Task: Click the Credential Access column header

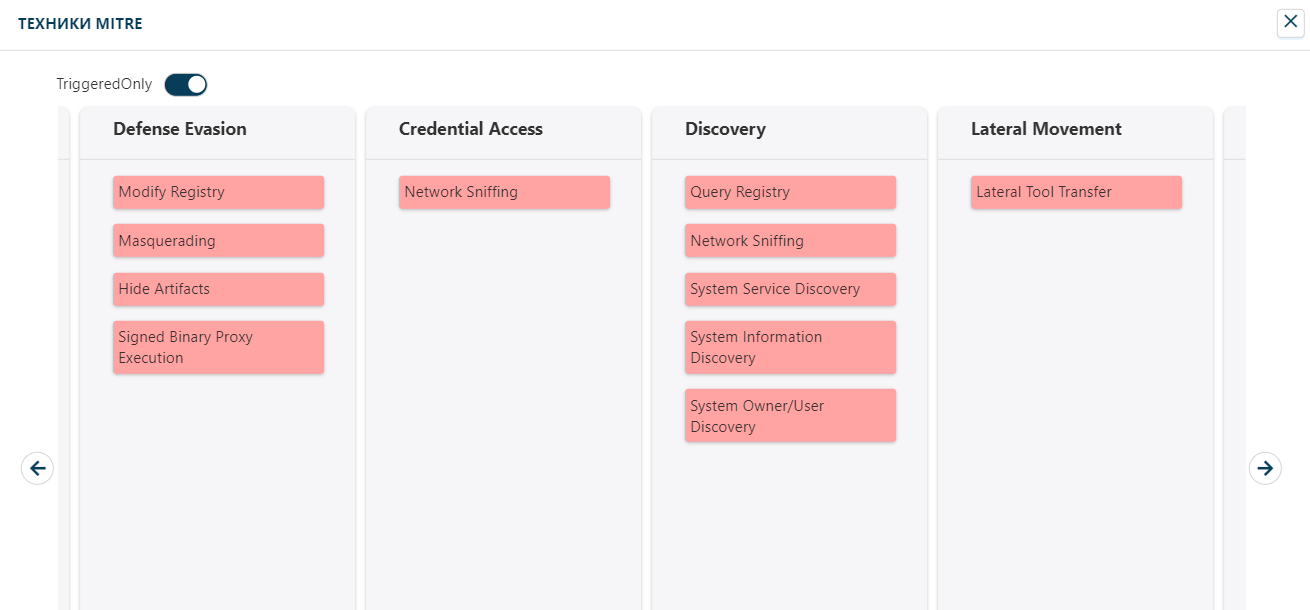Action: pyautogui.click(x=471, y=129)
